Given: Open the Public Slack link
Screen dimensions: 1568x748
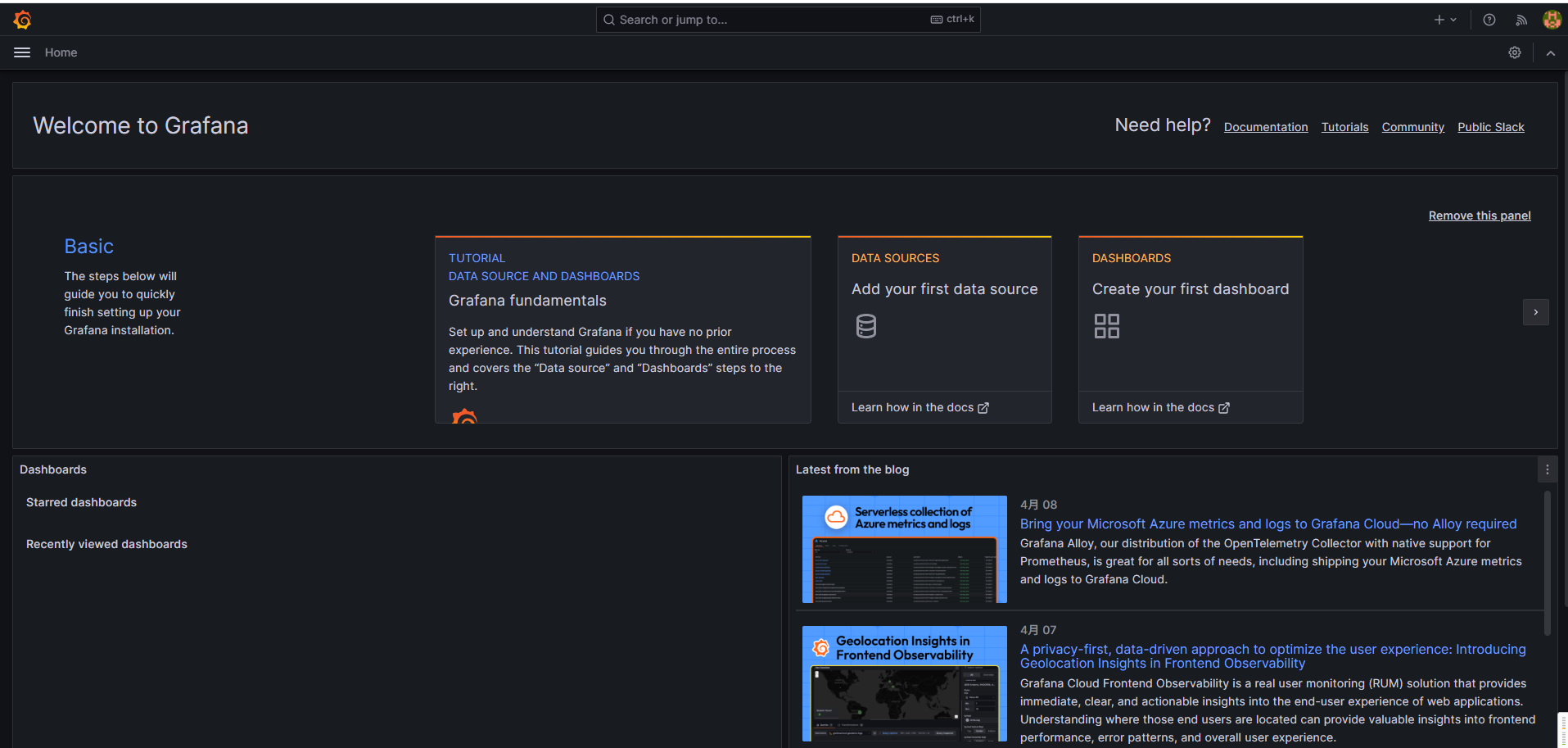Looking at the screenshot, I should pyautogui.click(x=1490, y=127).
